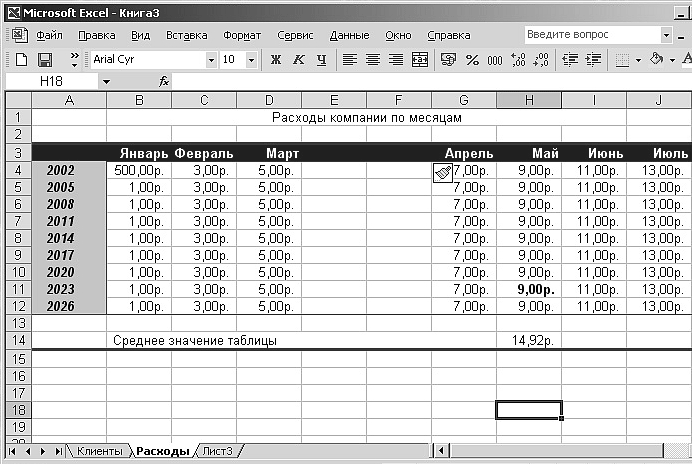This screenshot has height=464, width=692.
Task: Center text in the cell
Action: point(373,60)
